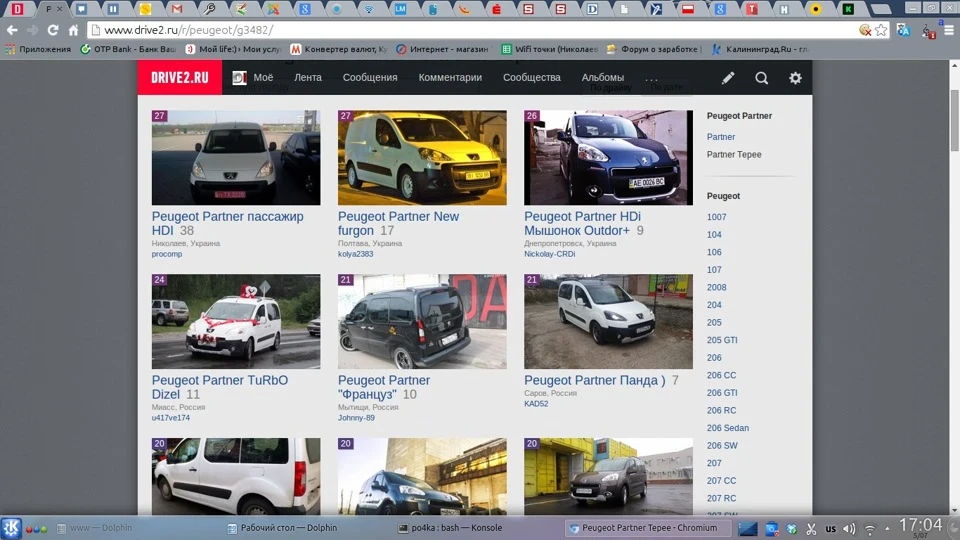Click the wedding-decorated white Partner thumbnail
The height and width of the screenshot is (540, 960).
click(236, 321)
